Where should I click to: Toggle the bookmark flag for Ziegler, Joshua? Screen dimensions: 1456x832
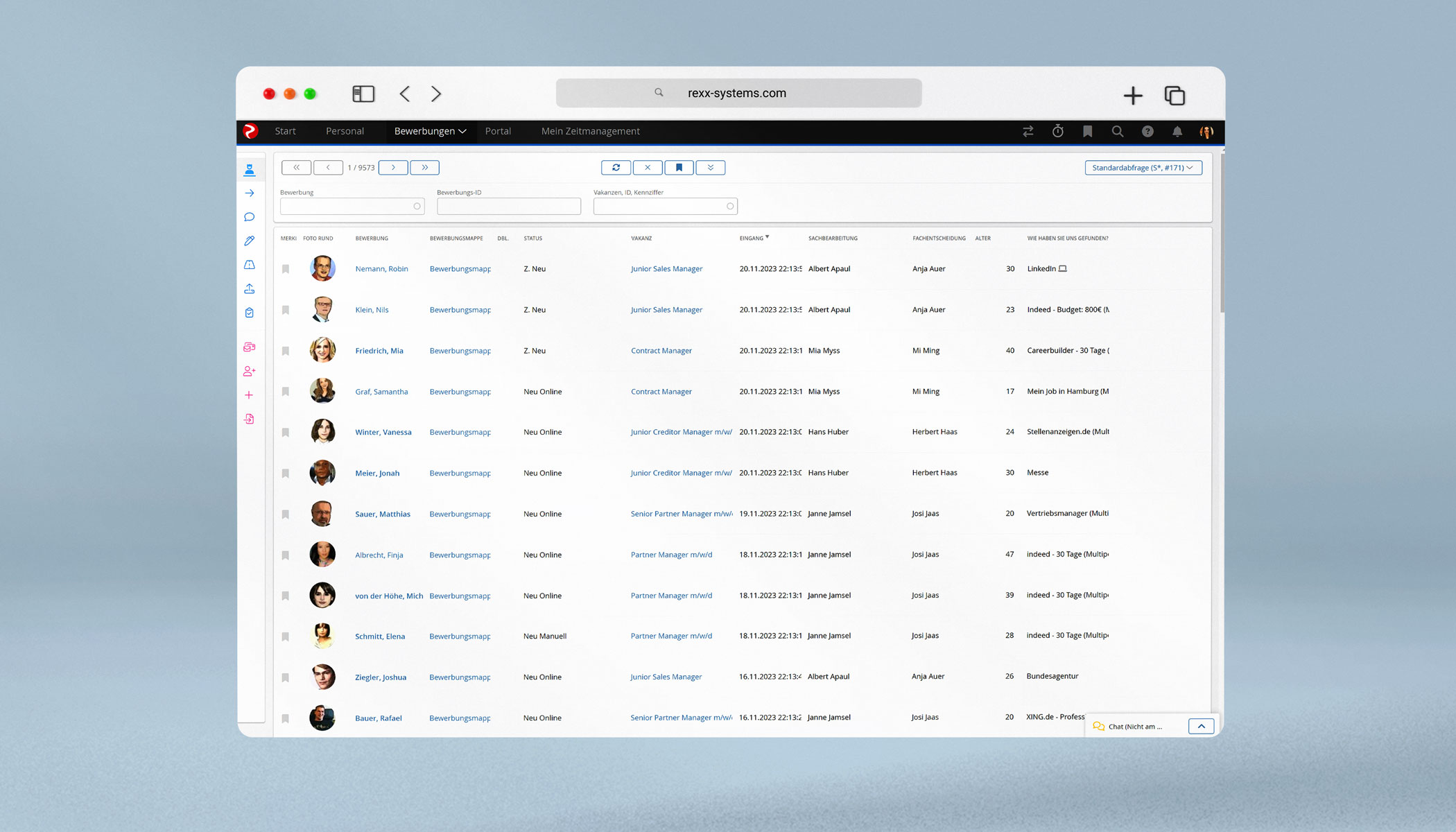[x=285, y=677]
